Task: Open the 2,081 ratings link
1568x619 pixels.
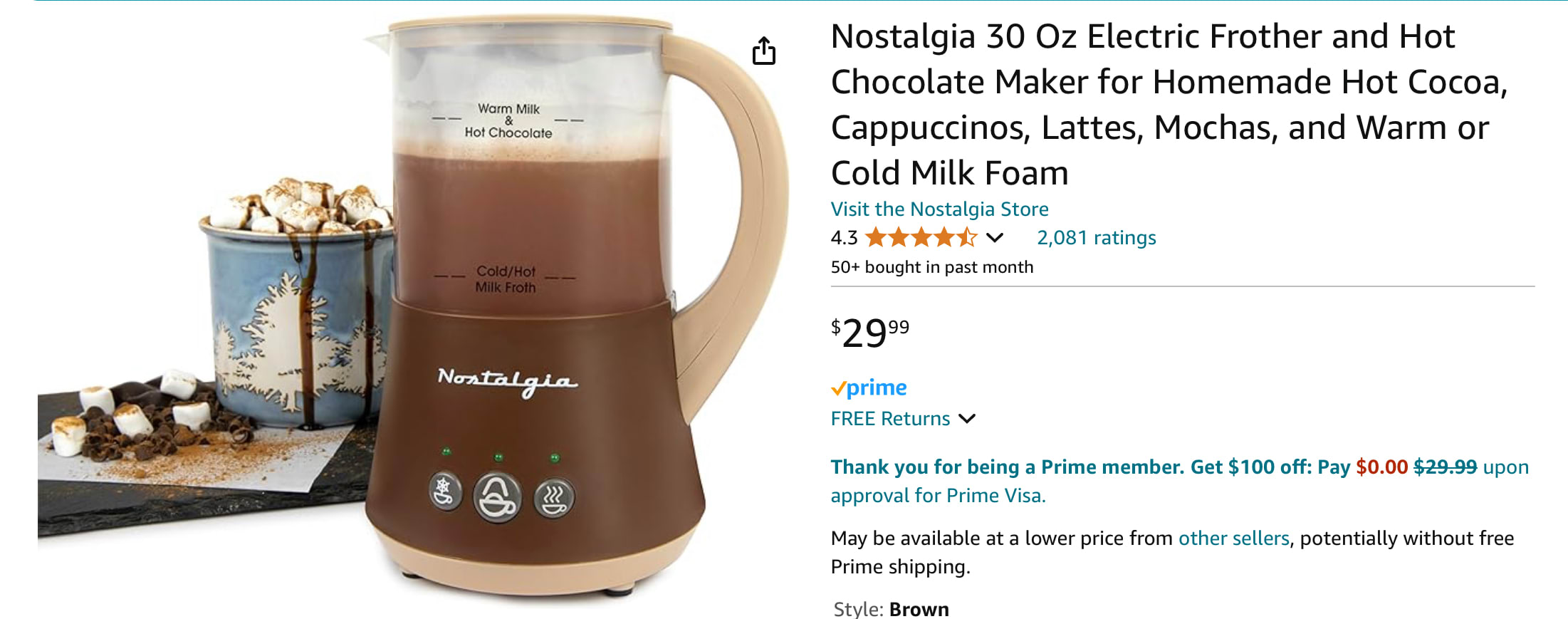Action: [x=1096, y=237]
